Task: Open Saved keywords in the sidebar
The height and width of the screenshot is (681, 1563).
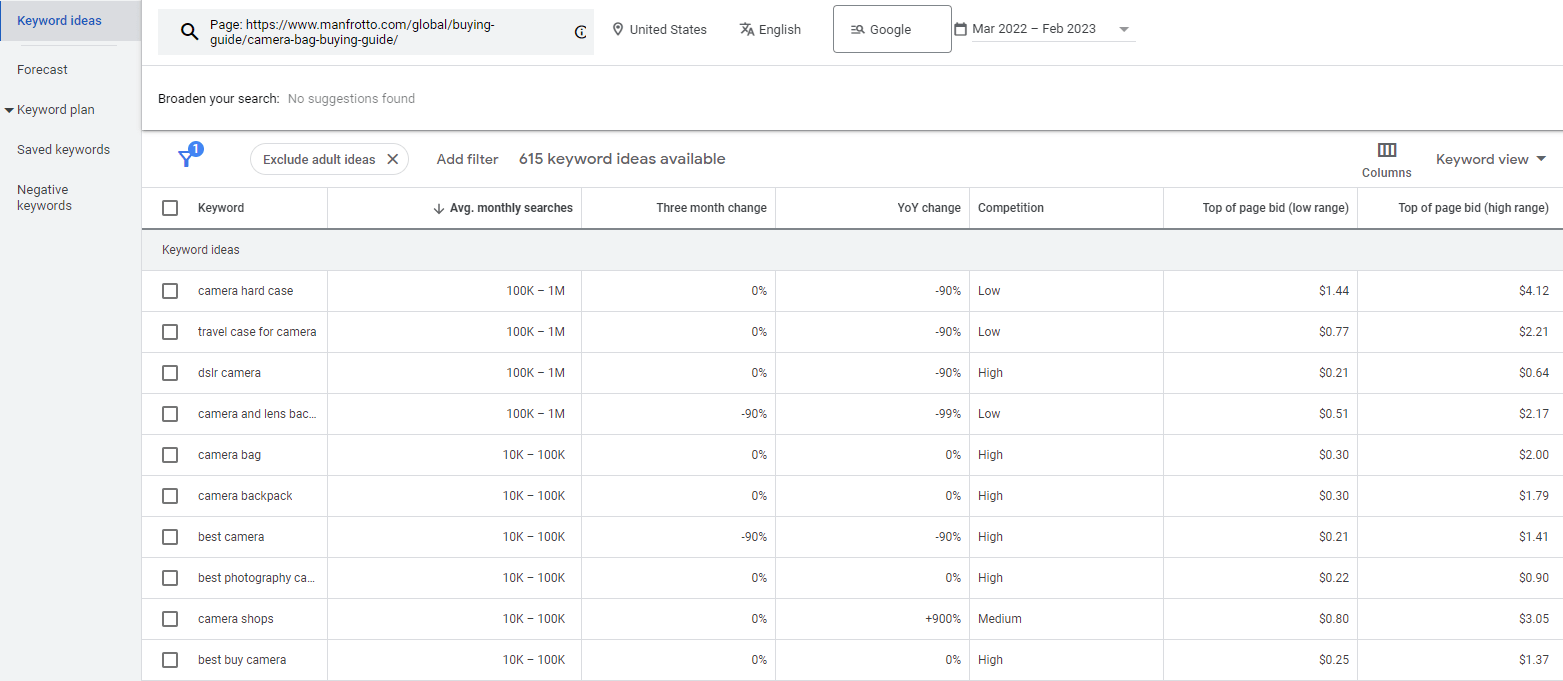Action: [63, 150]
